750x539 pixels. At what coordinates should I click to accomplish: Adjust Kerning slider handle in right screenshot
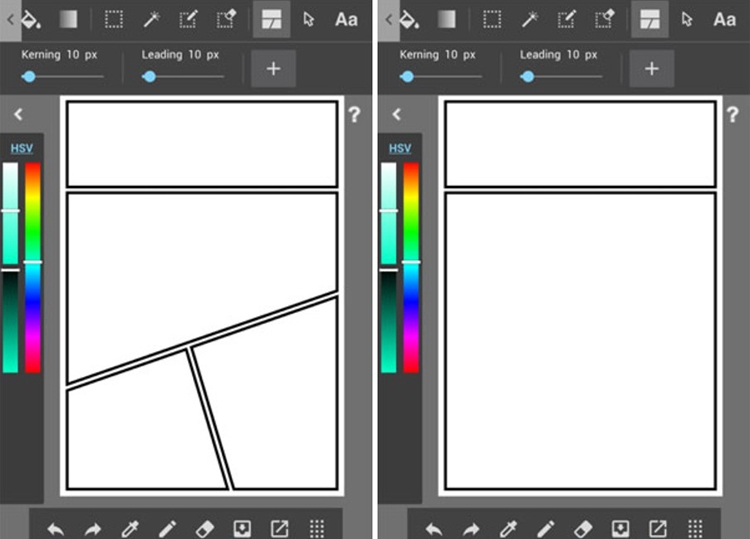coord(408,76)
